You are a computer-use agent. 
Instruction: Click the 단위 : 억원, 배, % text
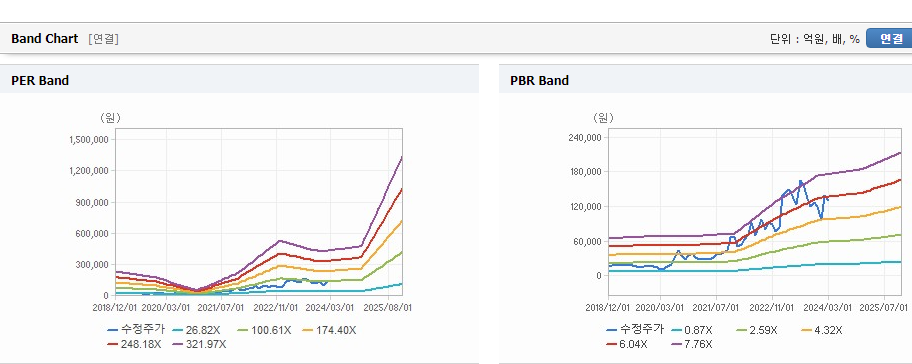pyautogui.click(x=814, y=39)
